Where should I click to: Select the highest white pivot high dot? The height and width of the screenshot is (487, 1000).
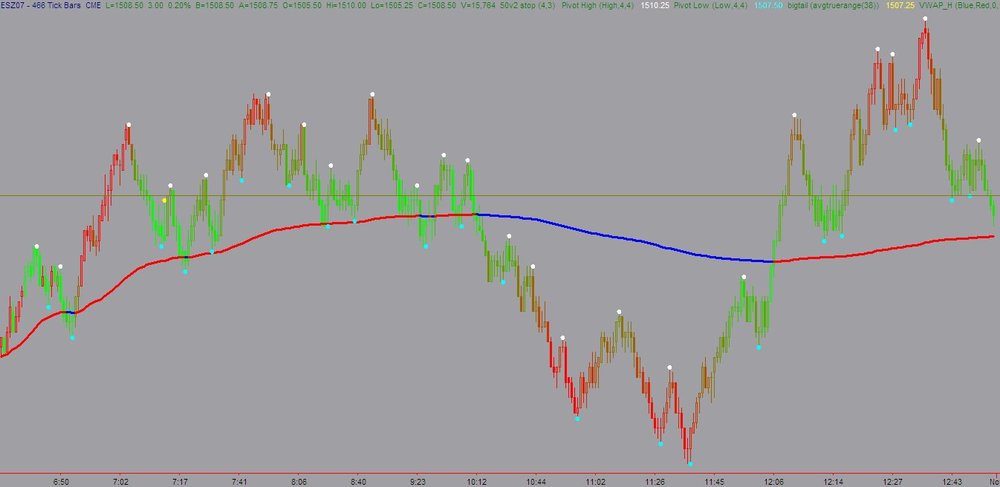click(x=924, y=18)
